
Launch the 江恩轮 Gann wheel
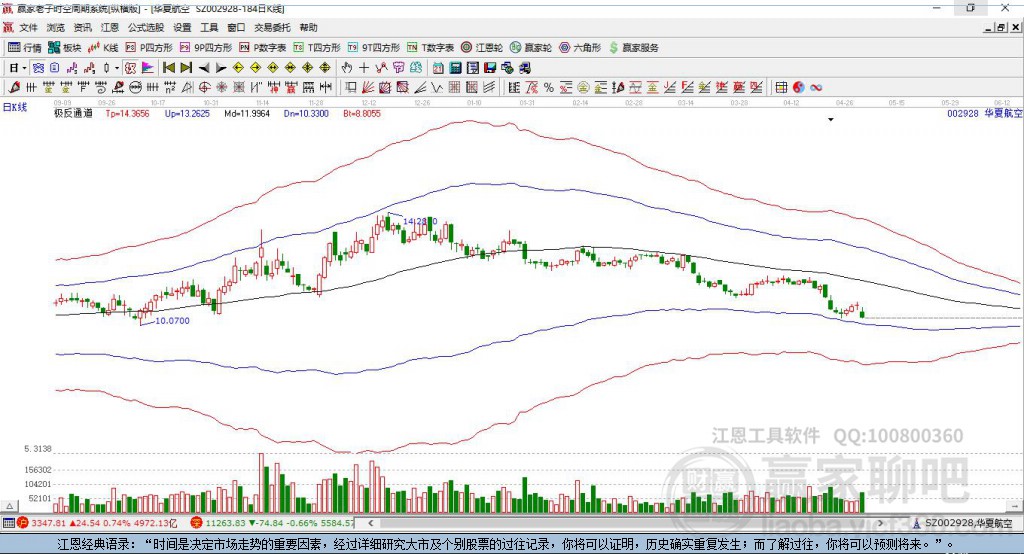[482, 48]
